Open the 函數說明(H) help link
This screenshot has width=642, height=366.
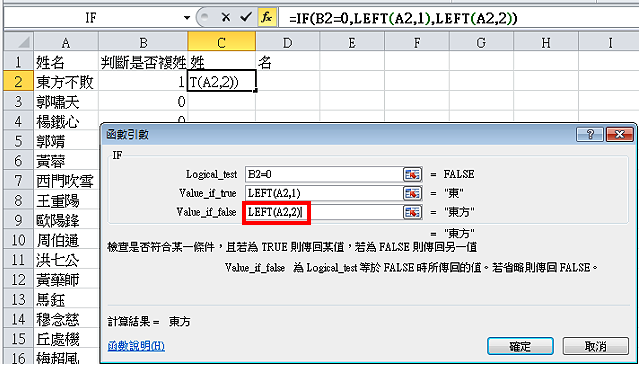136,346
